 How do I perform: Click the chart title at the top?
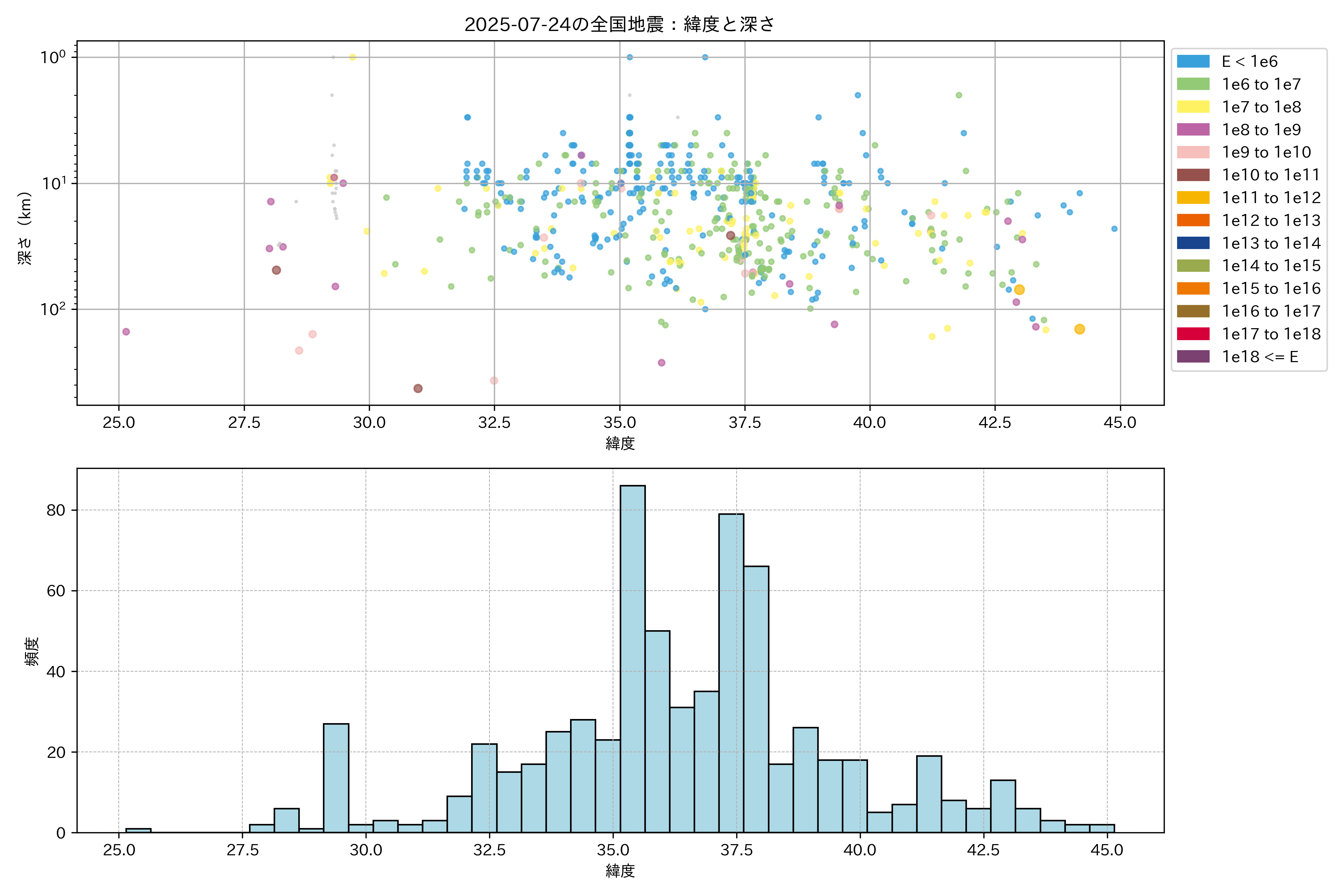click(x=619, y=24)
